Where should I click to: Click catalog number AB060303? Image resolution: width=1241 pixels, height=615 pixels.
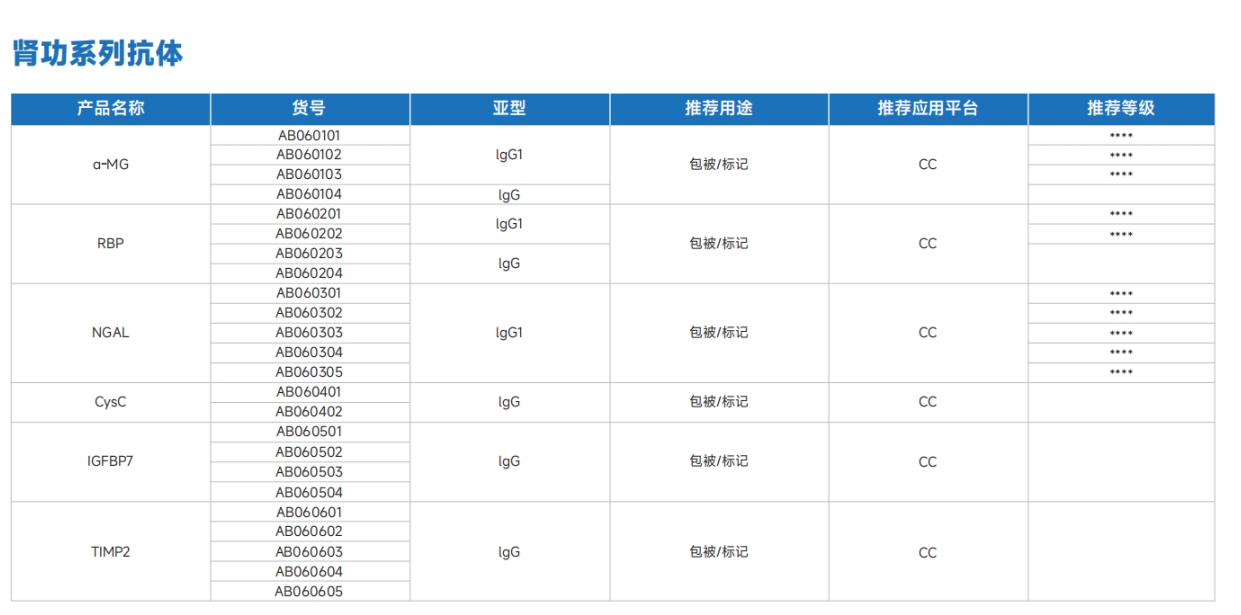pyautogui.click(x=309, y=332)
